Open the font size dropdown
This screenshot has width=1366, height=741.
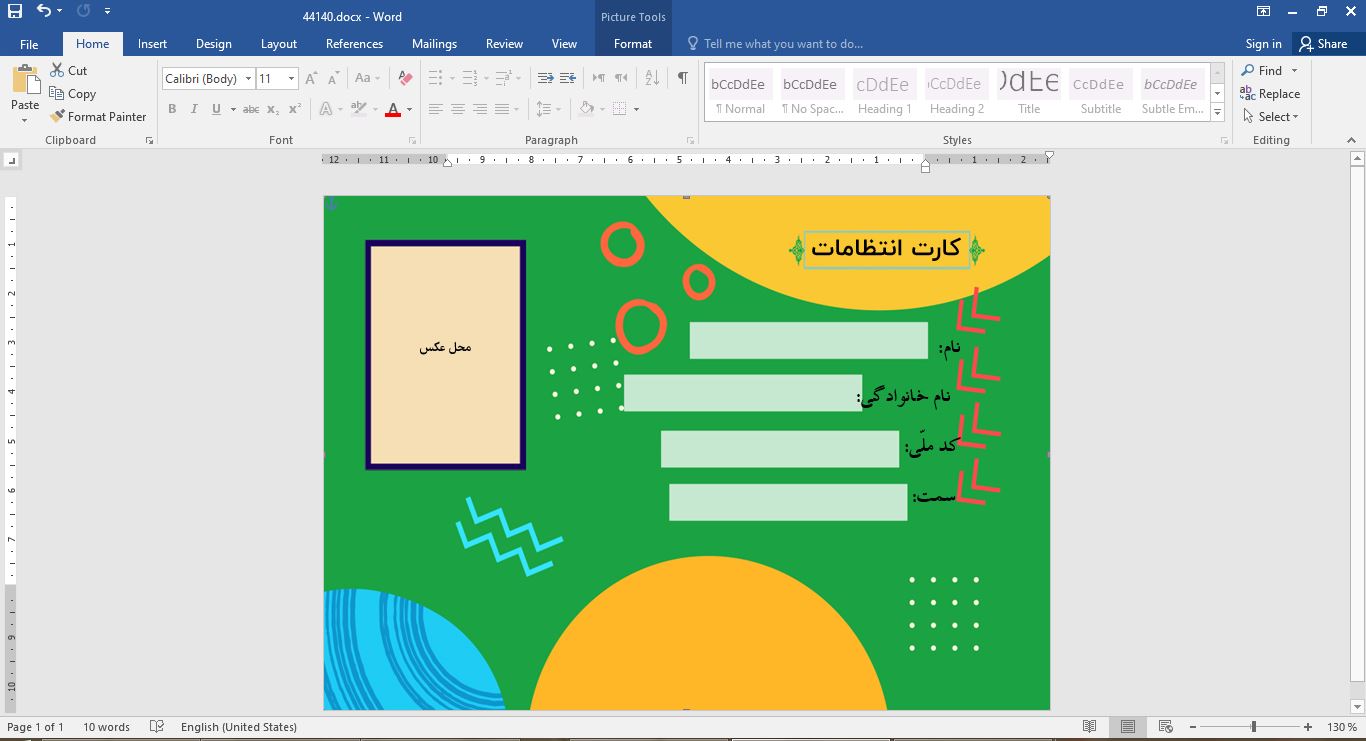tap(291, 78)
